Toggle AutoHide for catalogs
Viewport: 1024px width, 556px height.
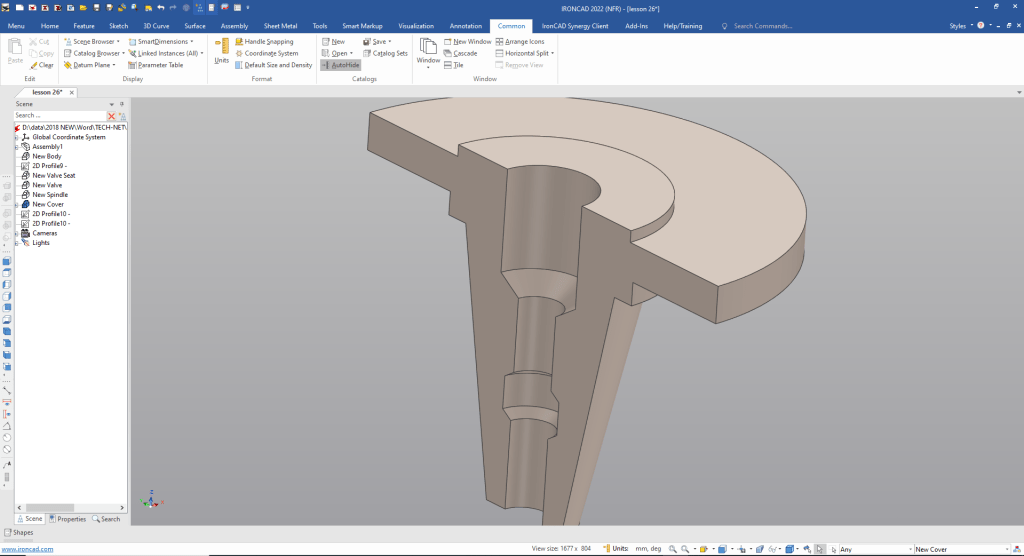pyautogui.click(x=341, y=65)
